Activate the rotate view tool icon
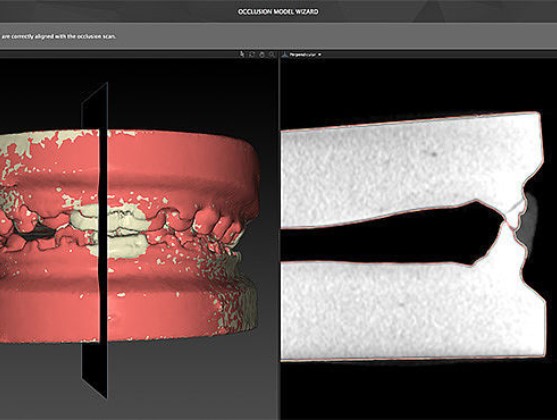Image resolution: width=557 pixels, height=420 pixels. [x=252, y=54]
